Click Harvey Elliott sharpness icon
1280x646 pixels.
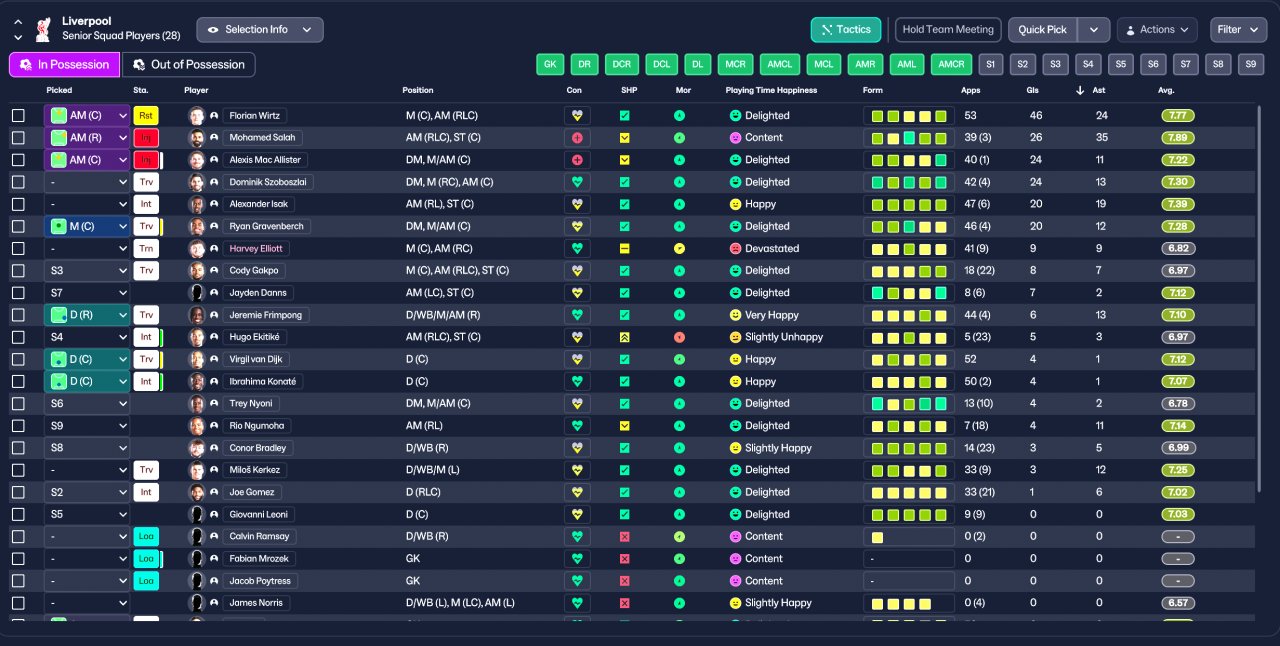(624, 248)
